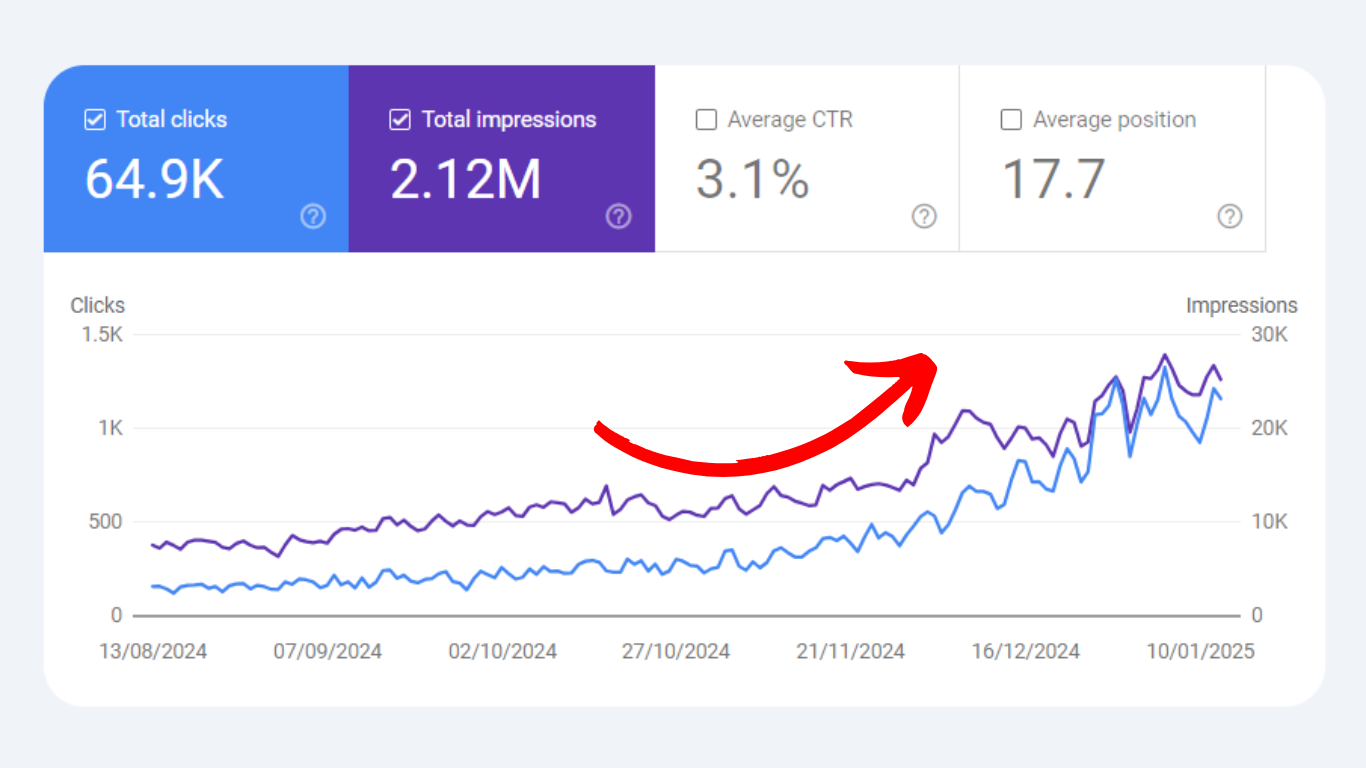Click the Impressions axis title
Screen dimensions: 1366x768
click(x=1241, y=306)
